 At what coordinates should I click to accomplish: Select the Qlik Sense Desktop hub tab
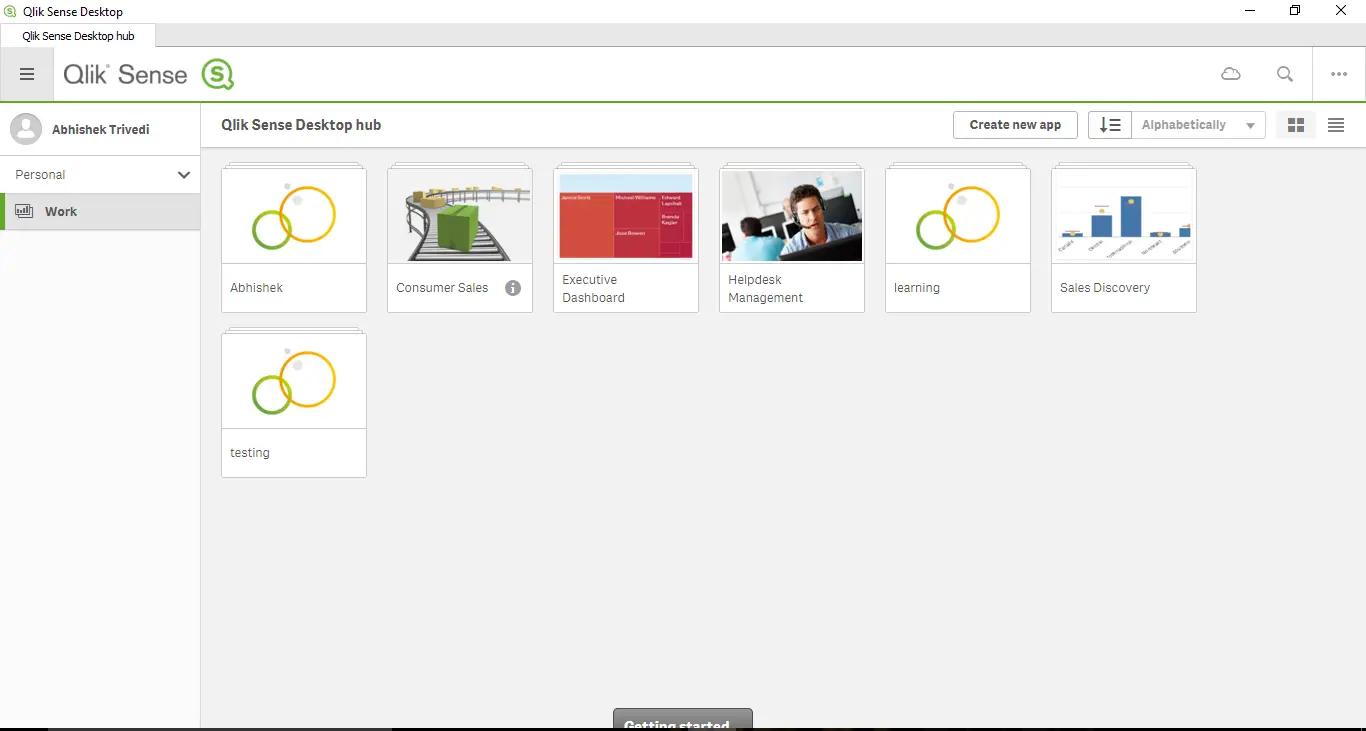[78, 36]
